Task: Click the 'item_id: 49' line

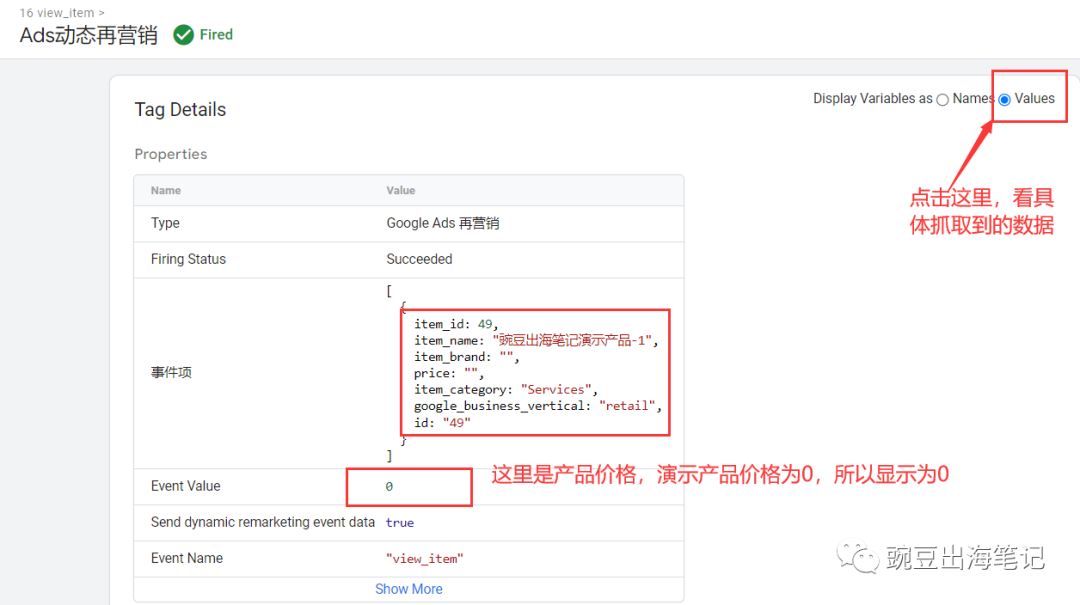Action: point(455,324)
